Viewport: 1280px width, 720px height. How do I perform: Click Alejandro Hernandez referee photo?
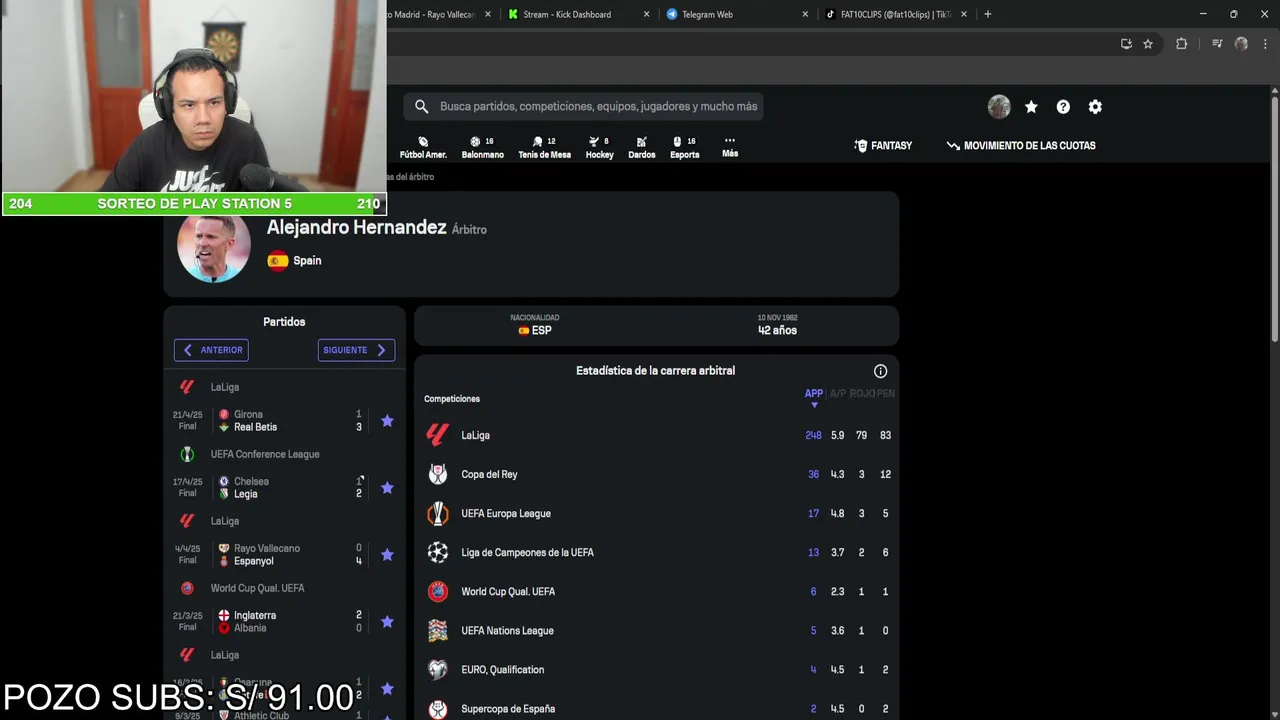(214, 247)
